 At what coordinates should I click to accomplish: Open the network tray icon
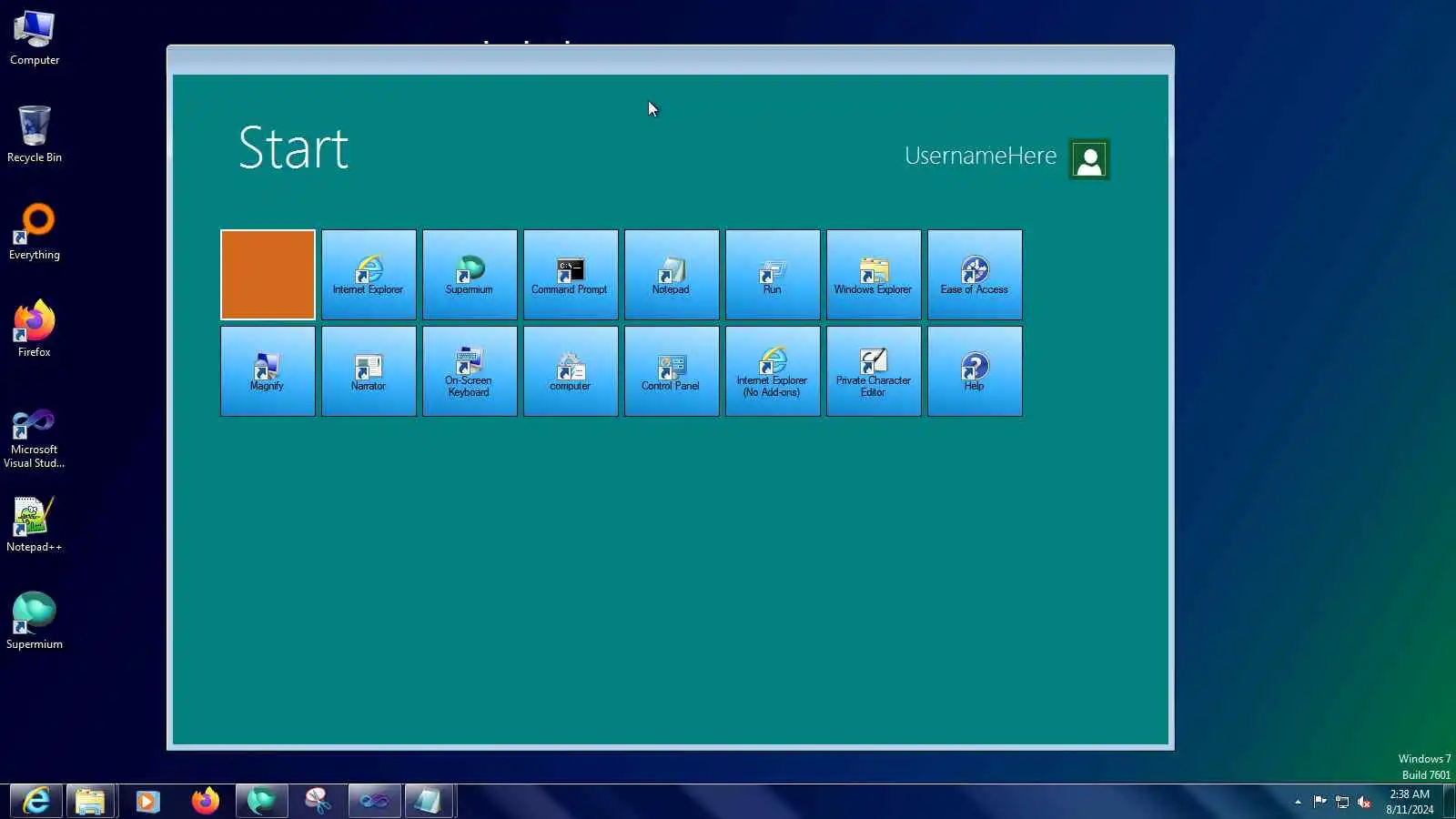pyautogui.click(x=1342, y=802)
